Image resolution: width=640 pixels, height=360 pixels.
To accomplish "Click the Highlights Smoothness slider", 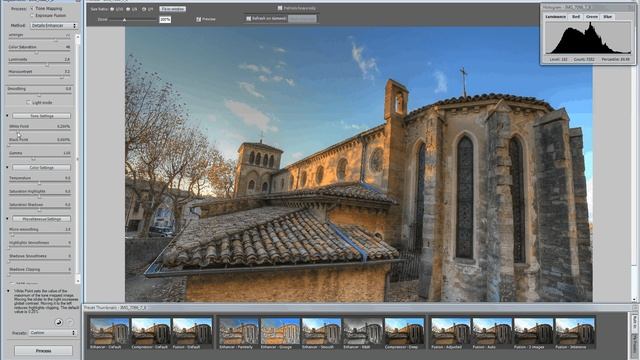I will pos(39,248).
